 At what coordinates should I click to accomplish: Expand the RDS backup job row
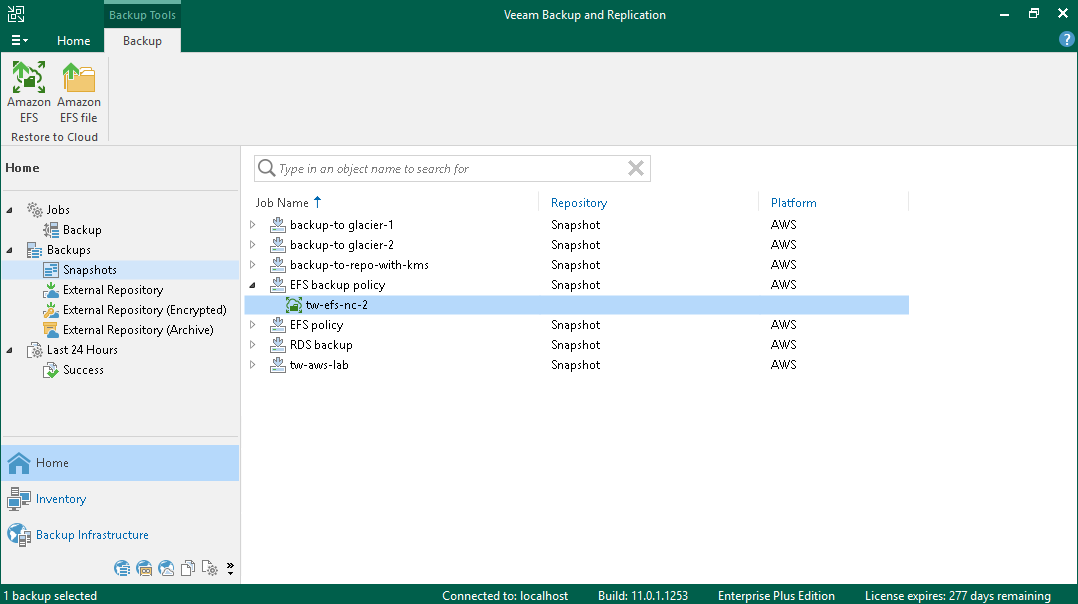point(253,345)
